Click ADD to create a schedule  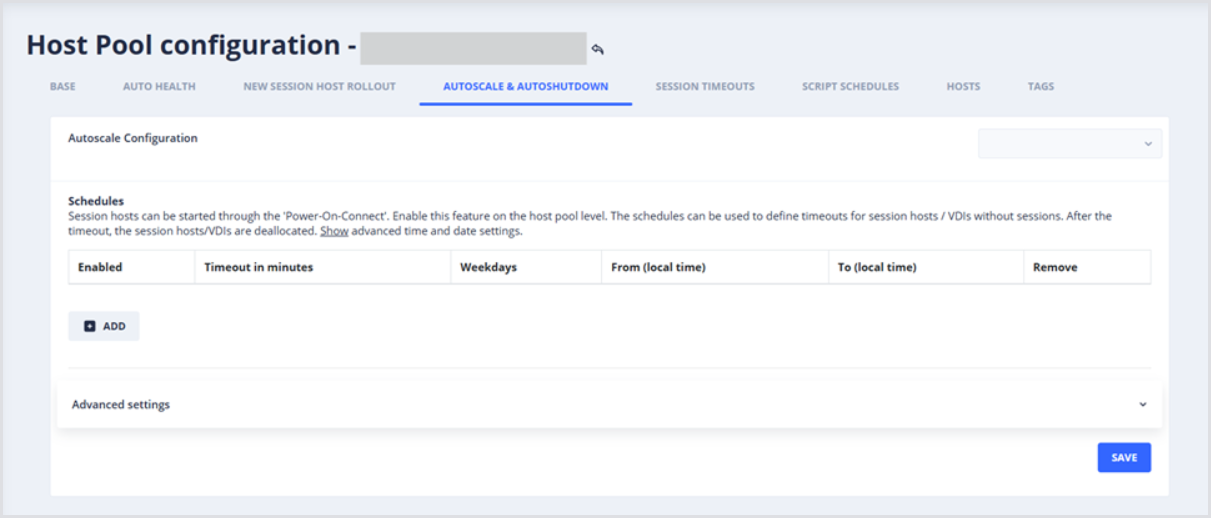[x=104, y=326]
